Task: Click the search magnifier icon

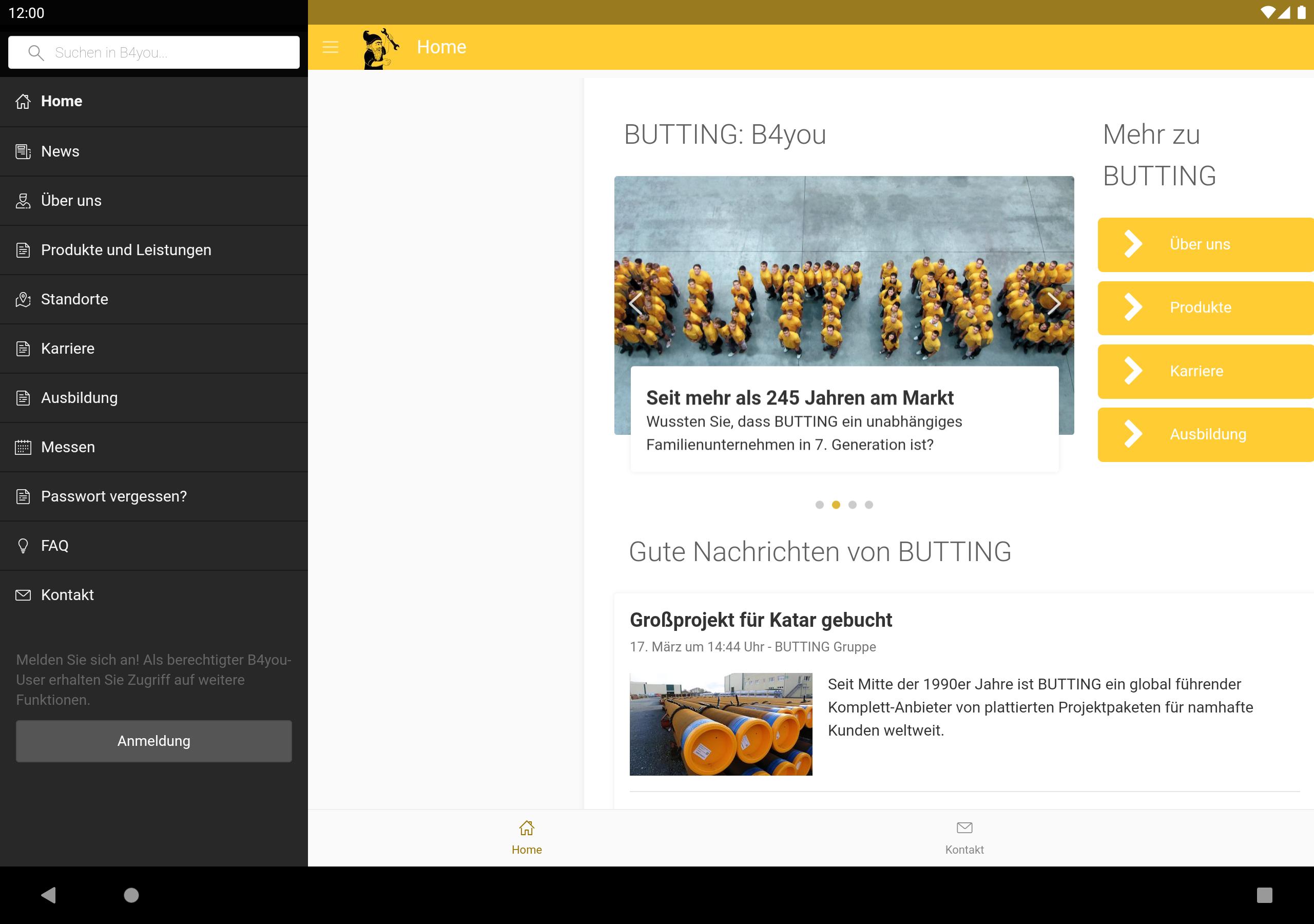Action: (35, 53)
